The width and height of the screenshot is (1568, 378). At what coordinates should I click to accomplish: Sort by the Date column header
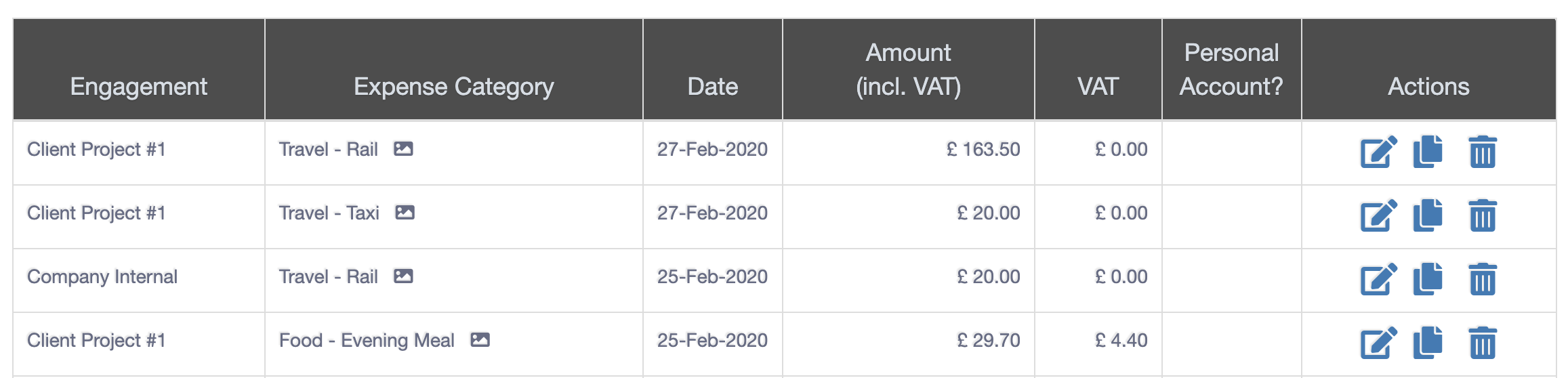point(713,87)
